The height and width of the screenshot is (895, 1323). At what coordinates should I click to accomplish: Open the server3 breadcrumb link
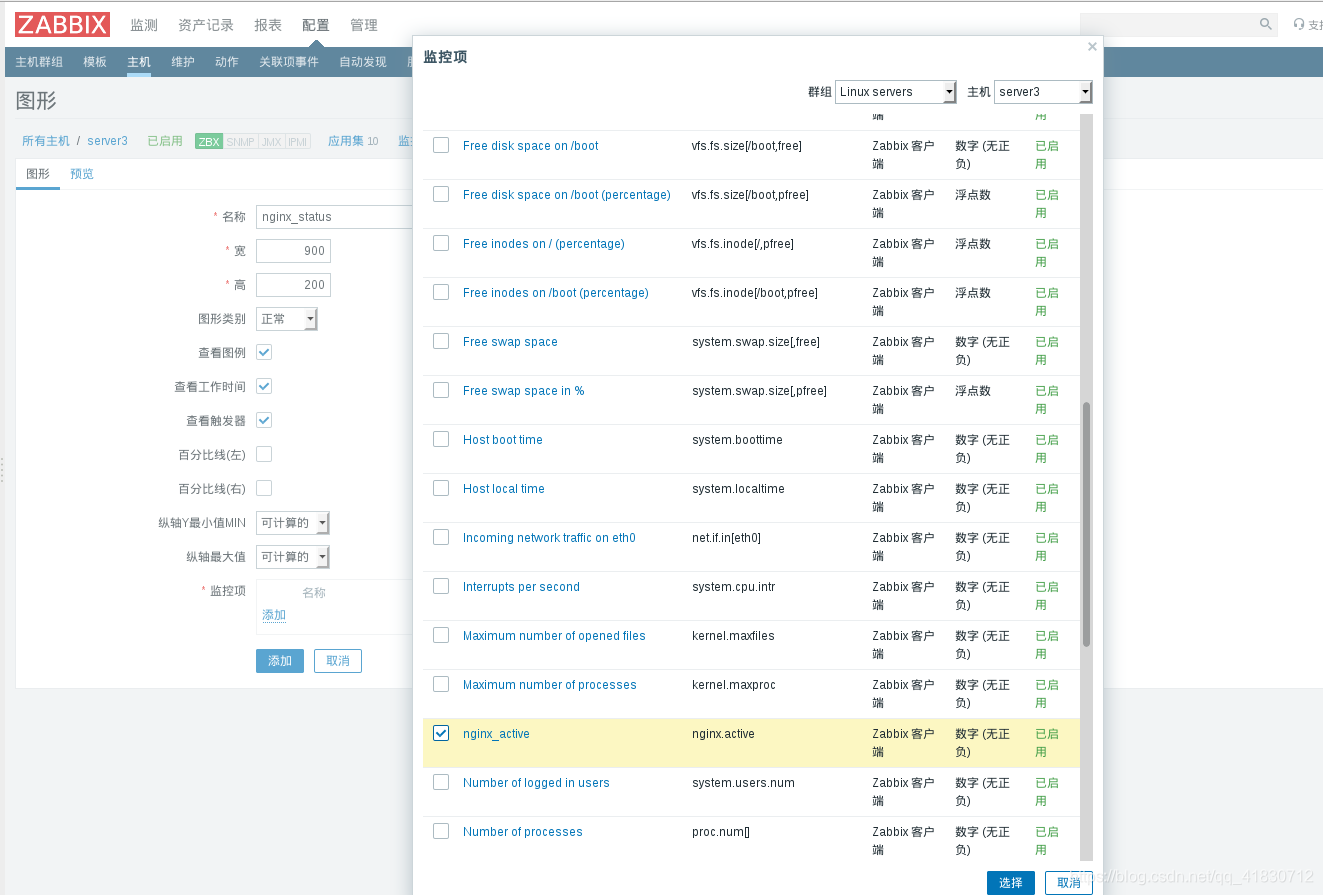point(107,141)
